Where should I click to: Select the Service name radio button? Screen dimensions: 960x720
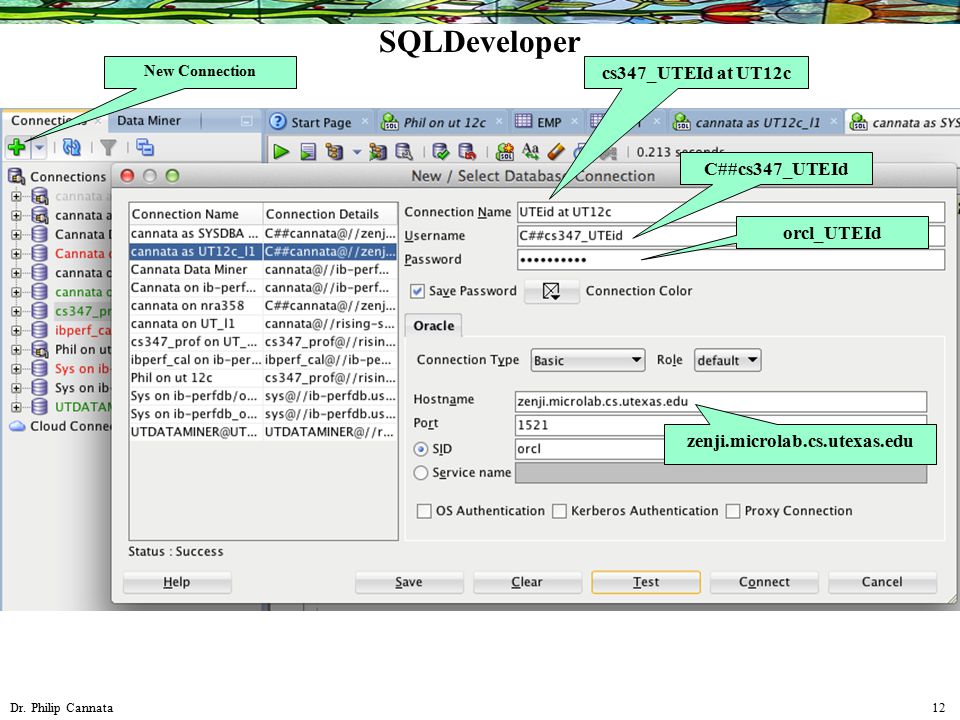point(421,473)
